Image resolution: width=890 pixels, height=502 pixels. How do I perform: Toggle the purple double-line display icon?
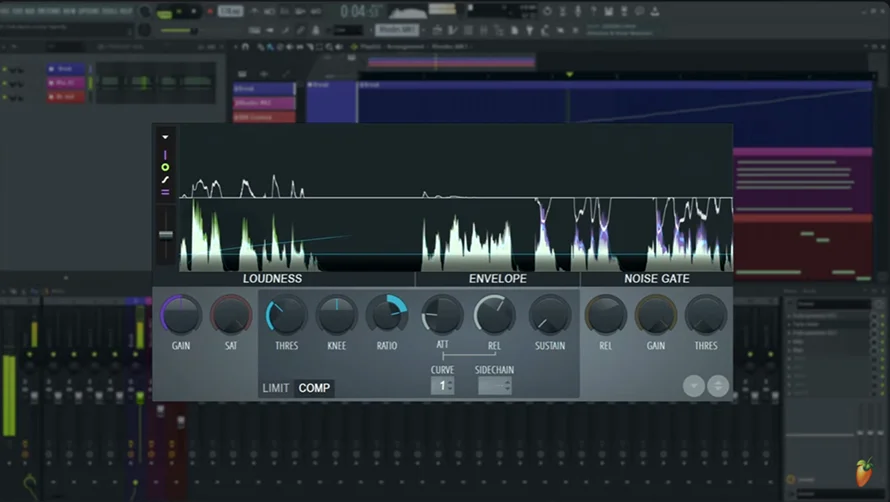[x=165, y=193]
